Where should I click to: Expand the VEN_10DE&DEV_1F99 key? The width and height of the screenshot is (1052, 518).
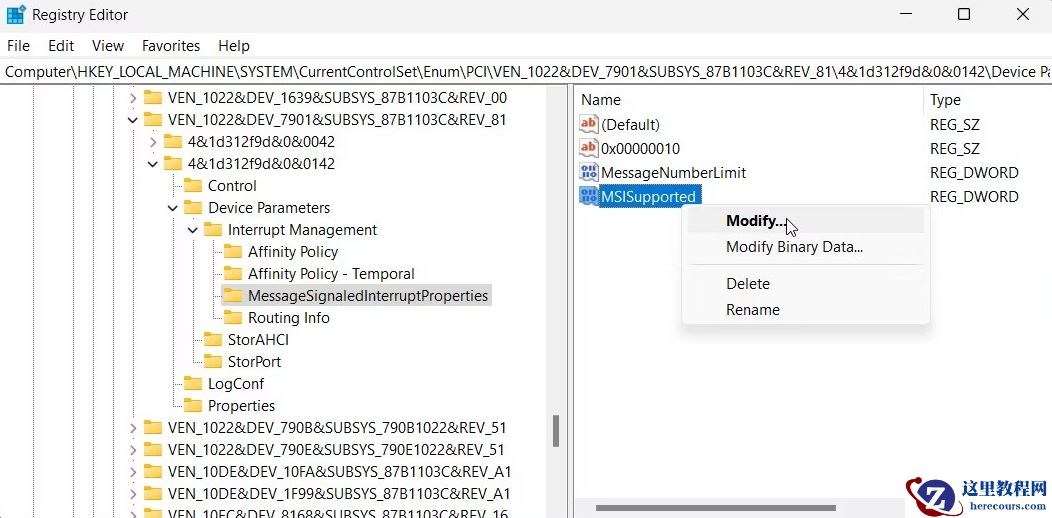(x=133, y=494)
